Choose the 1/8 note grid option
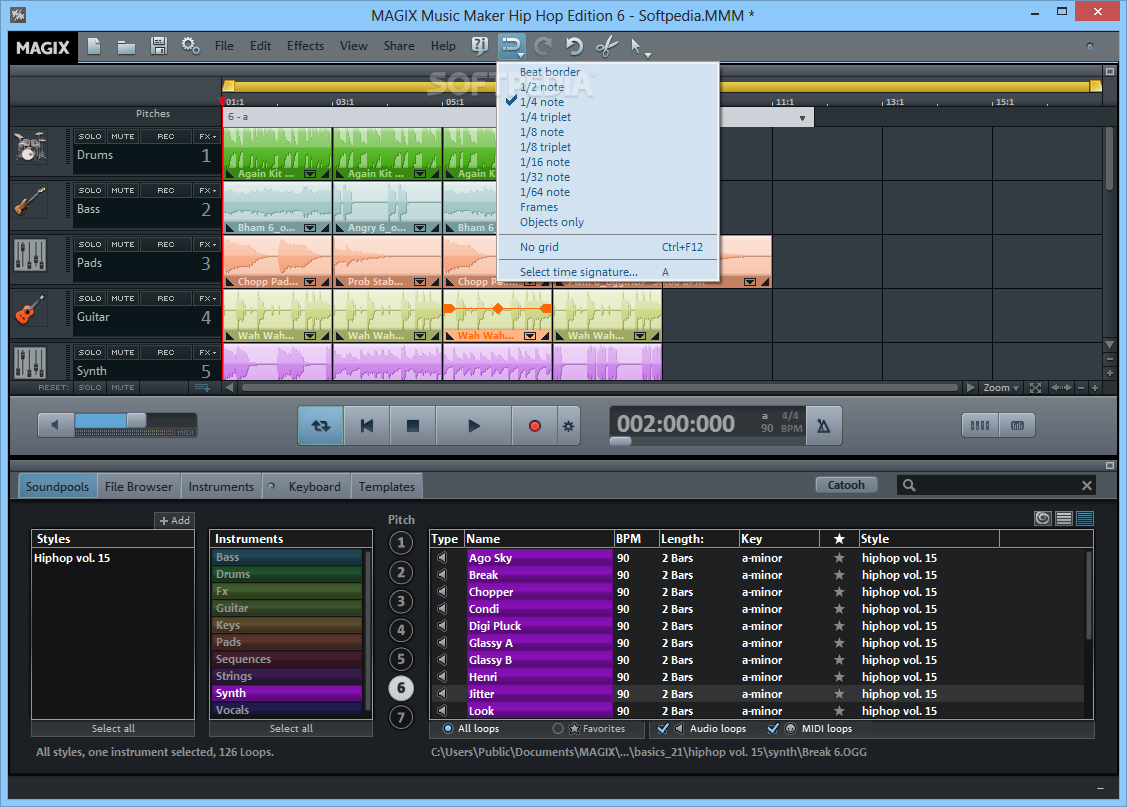This screenshot has width=1127, height=807. [542, 132]
